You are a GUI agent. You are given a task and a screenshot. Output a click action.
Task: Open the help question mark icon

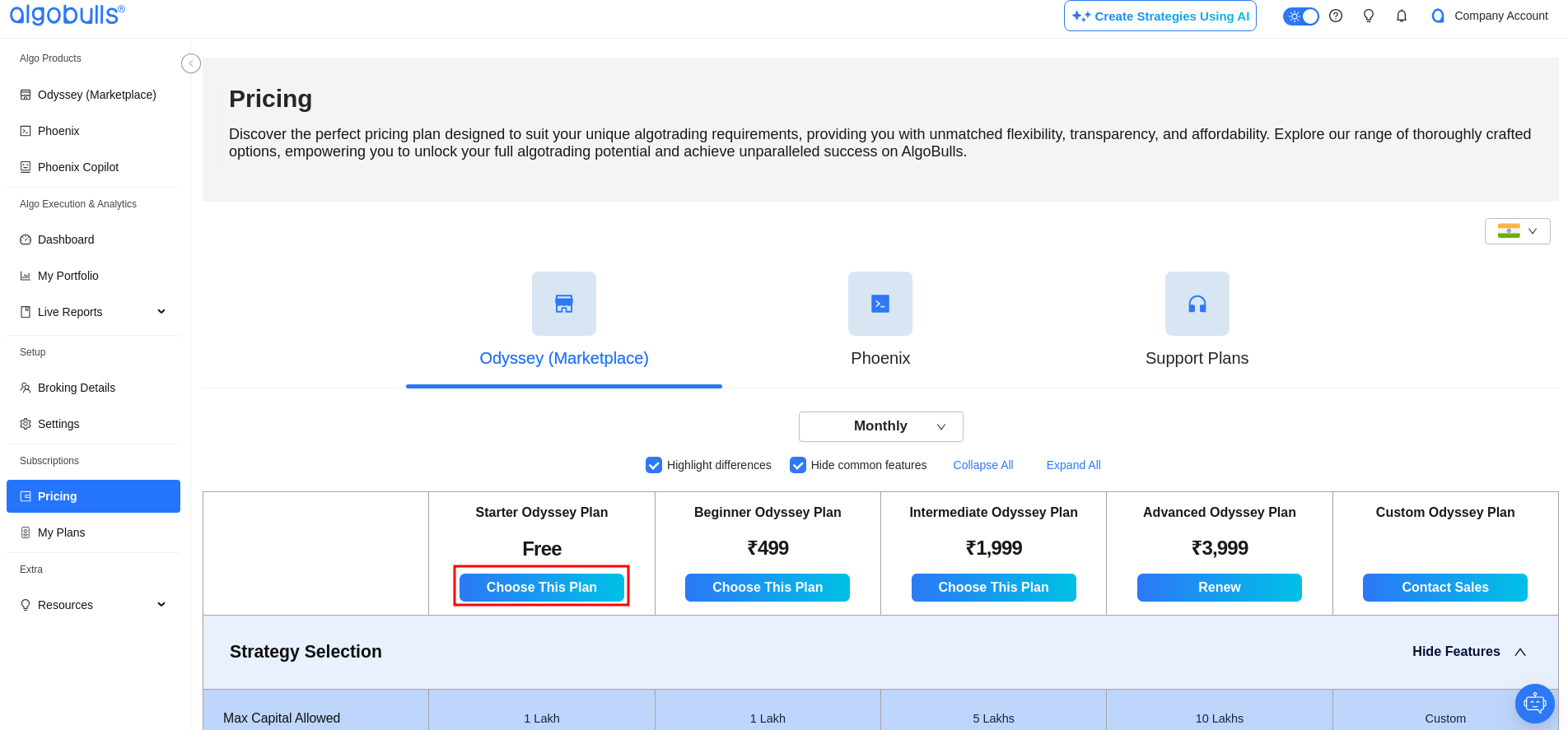click(x=1336, y=16)
